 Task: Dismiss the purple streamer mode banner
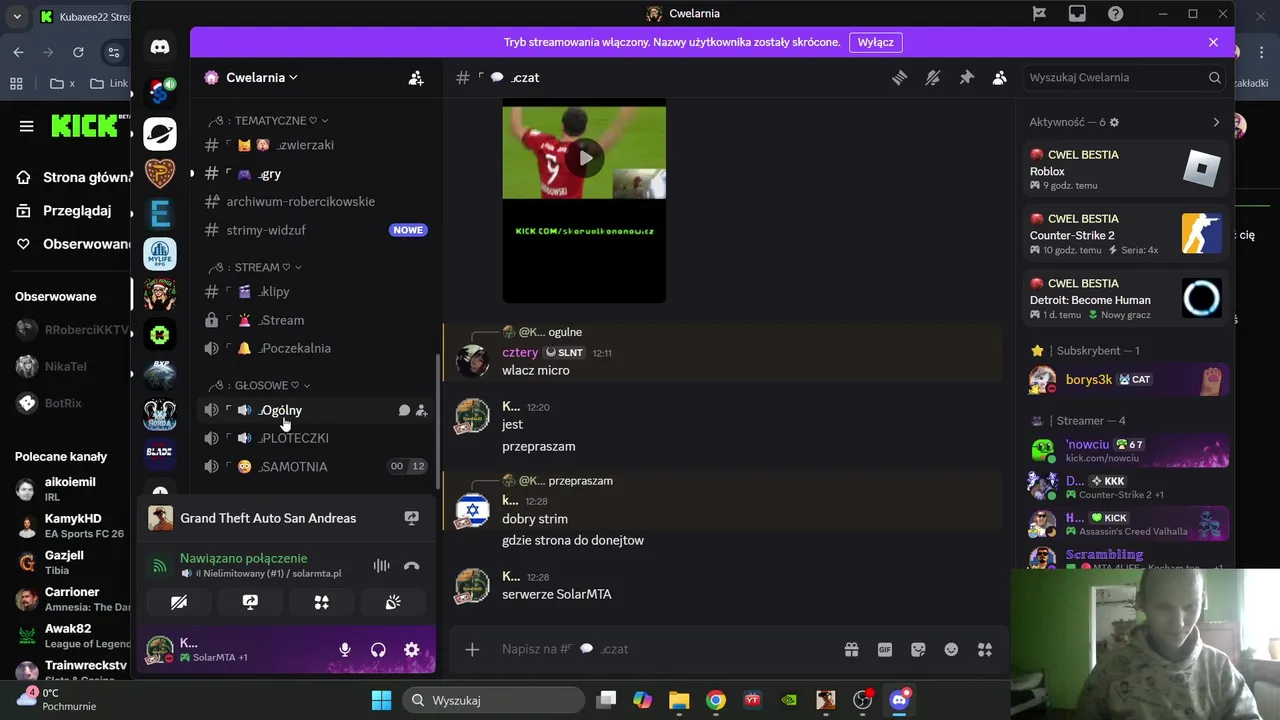[1213, 42]
